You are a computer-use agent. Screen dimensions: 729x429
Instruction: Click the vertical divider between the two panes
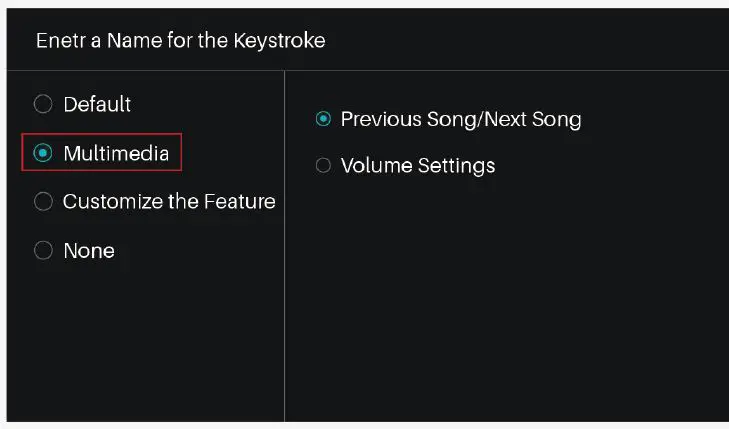pyautogui.click(x=285, y=300)
